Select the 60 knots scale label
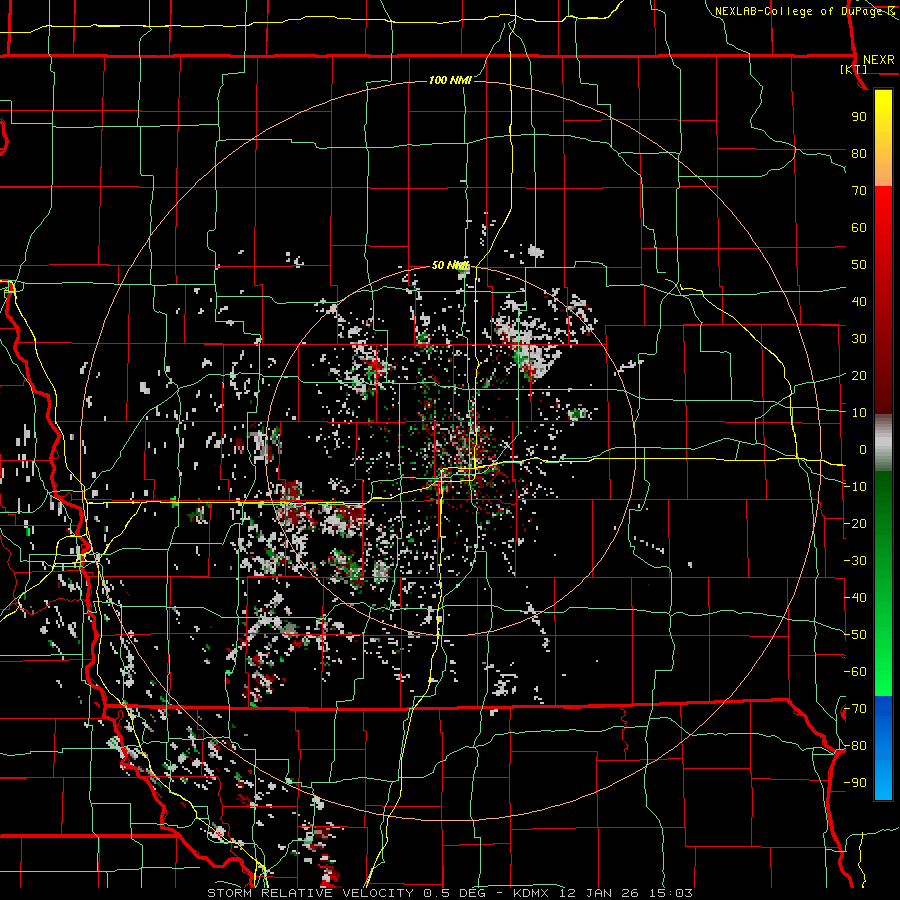900x900 pixels. pyautogui.click(x=859, y=228)
